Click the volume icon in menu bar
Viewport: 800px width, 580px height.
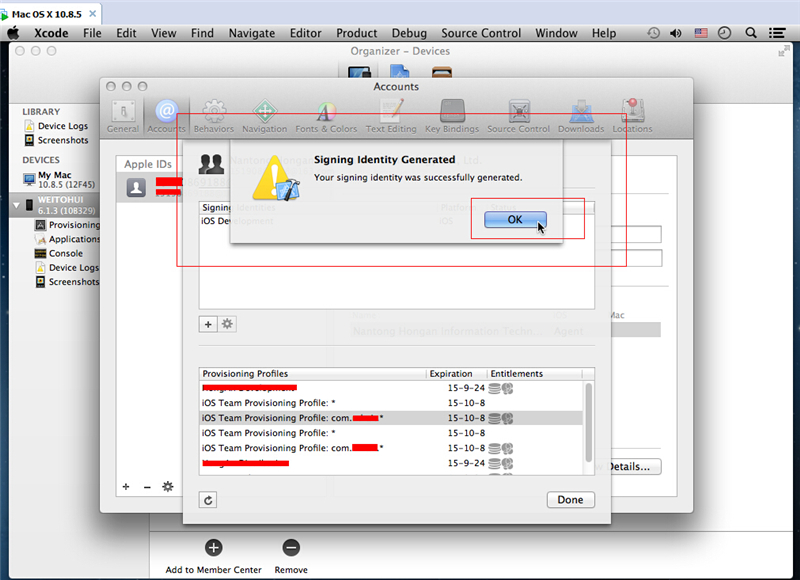(676, 33)
